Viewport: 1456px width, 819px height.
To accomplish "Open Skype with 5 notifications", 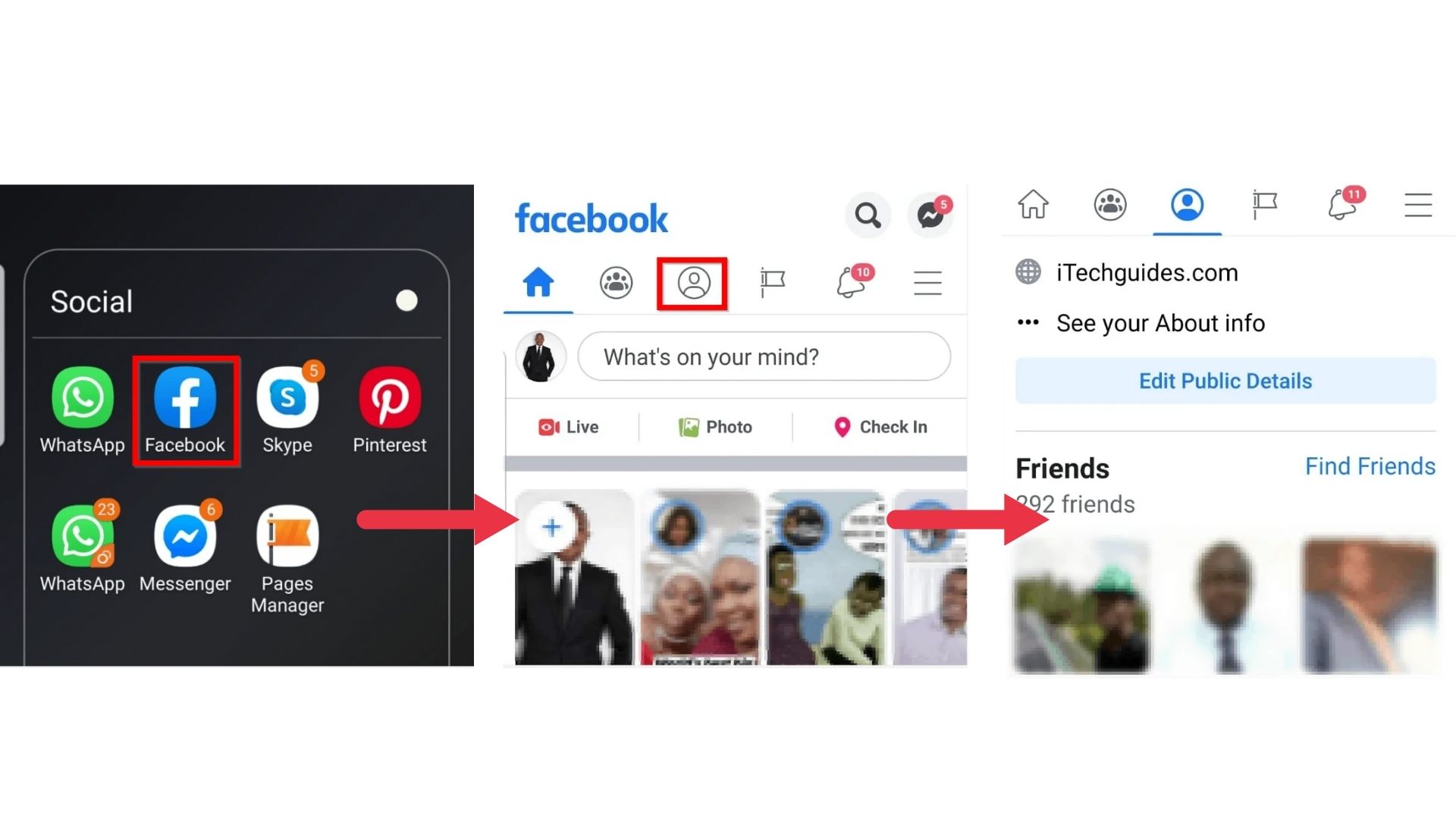I will pyautogui.click(x=287, y=398).
